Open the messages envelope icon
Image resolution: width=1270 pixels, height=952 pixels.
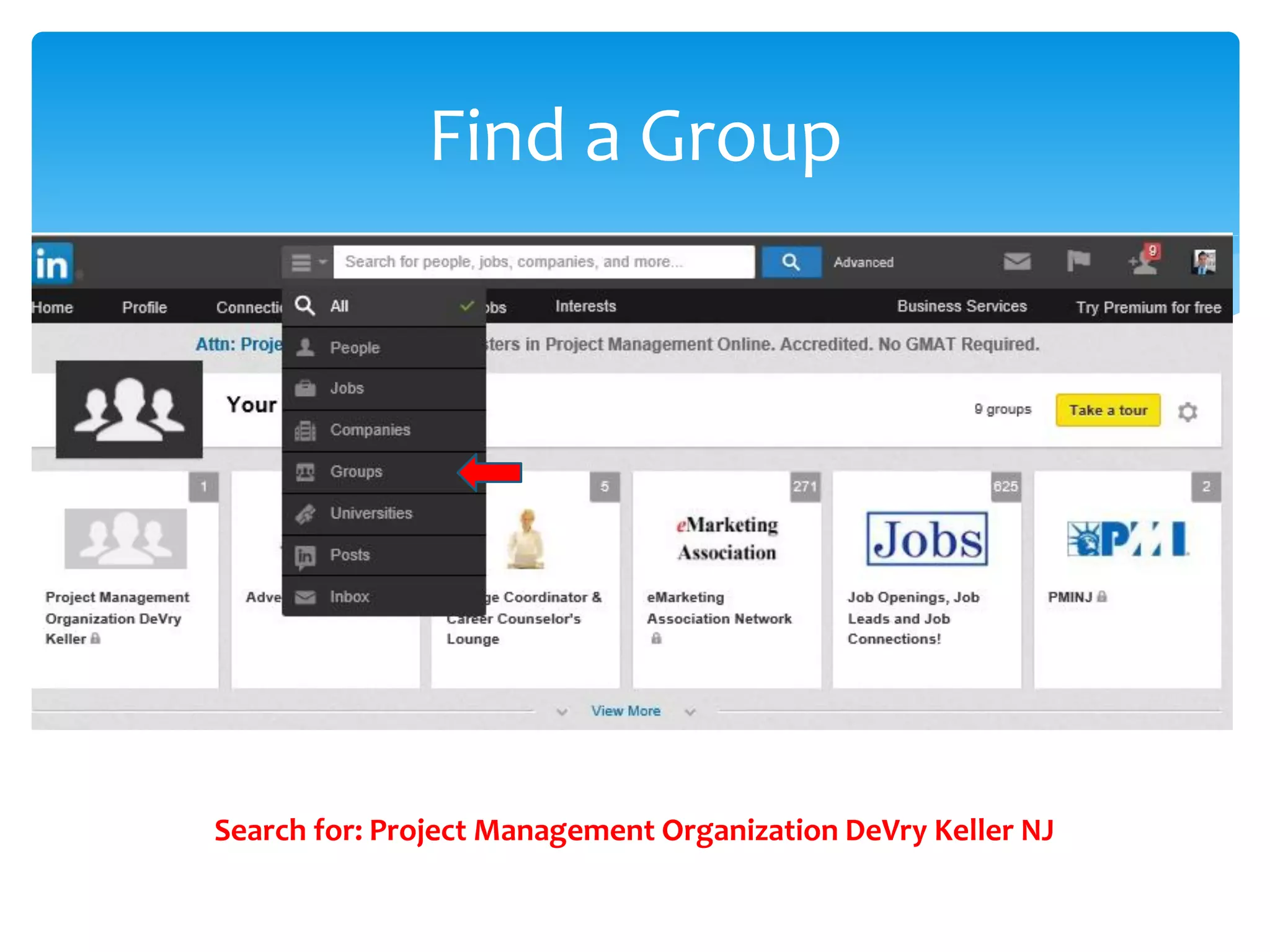(x=1017, y=262)
